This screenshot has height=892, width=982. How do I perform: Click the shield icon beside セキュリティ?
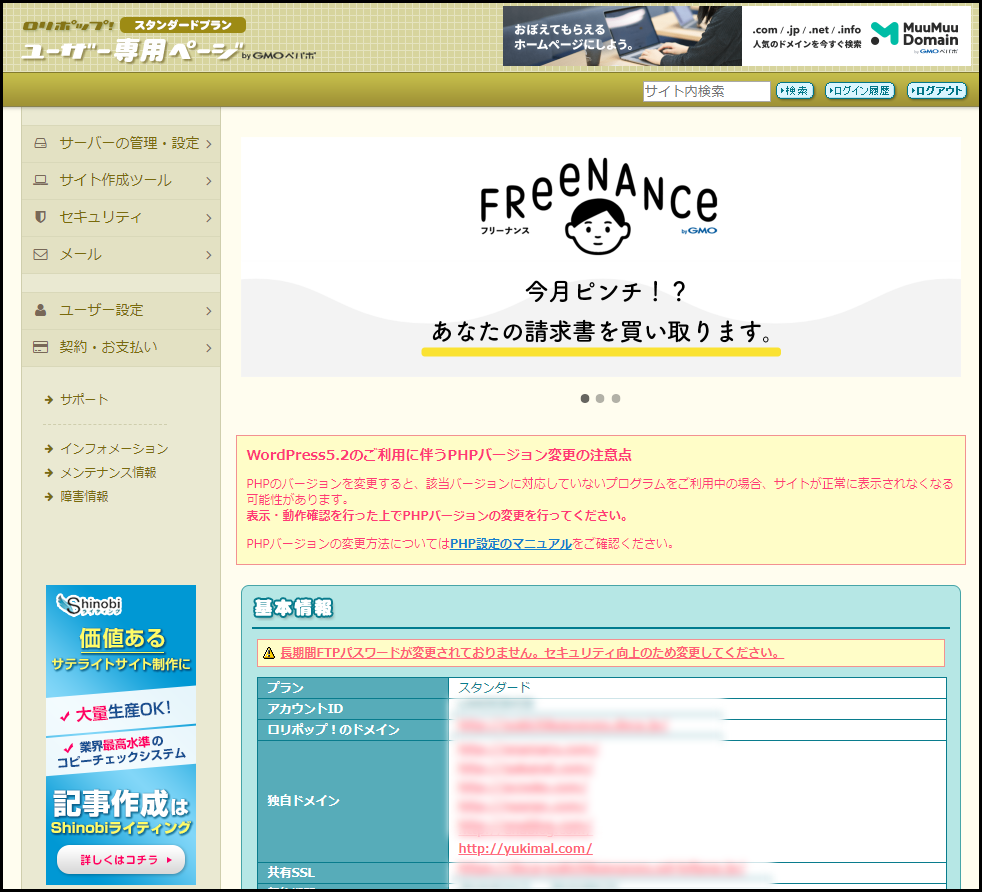coord(41,217)
